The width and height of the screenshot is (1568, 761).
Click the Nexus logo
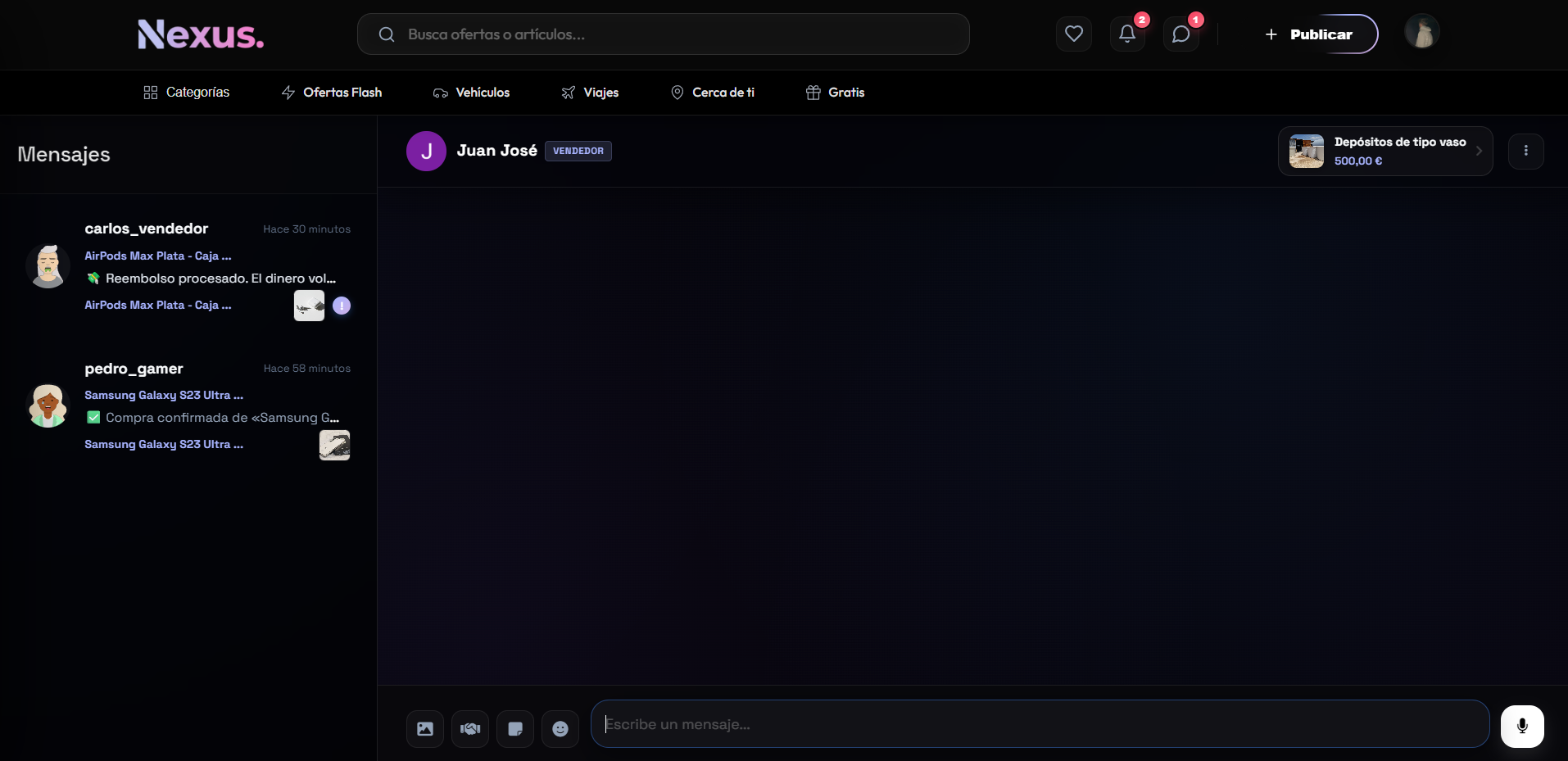[x=201, y=34]
